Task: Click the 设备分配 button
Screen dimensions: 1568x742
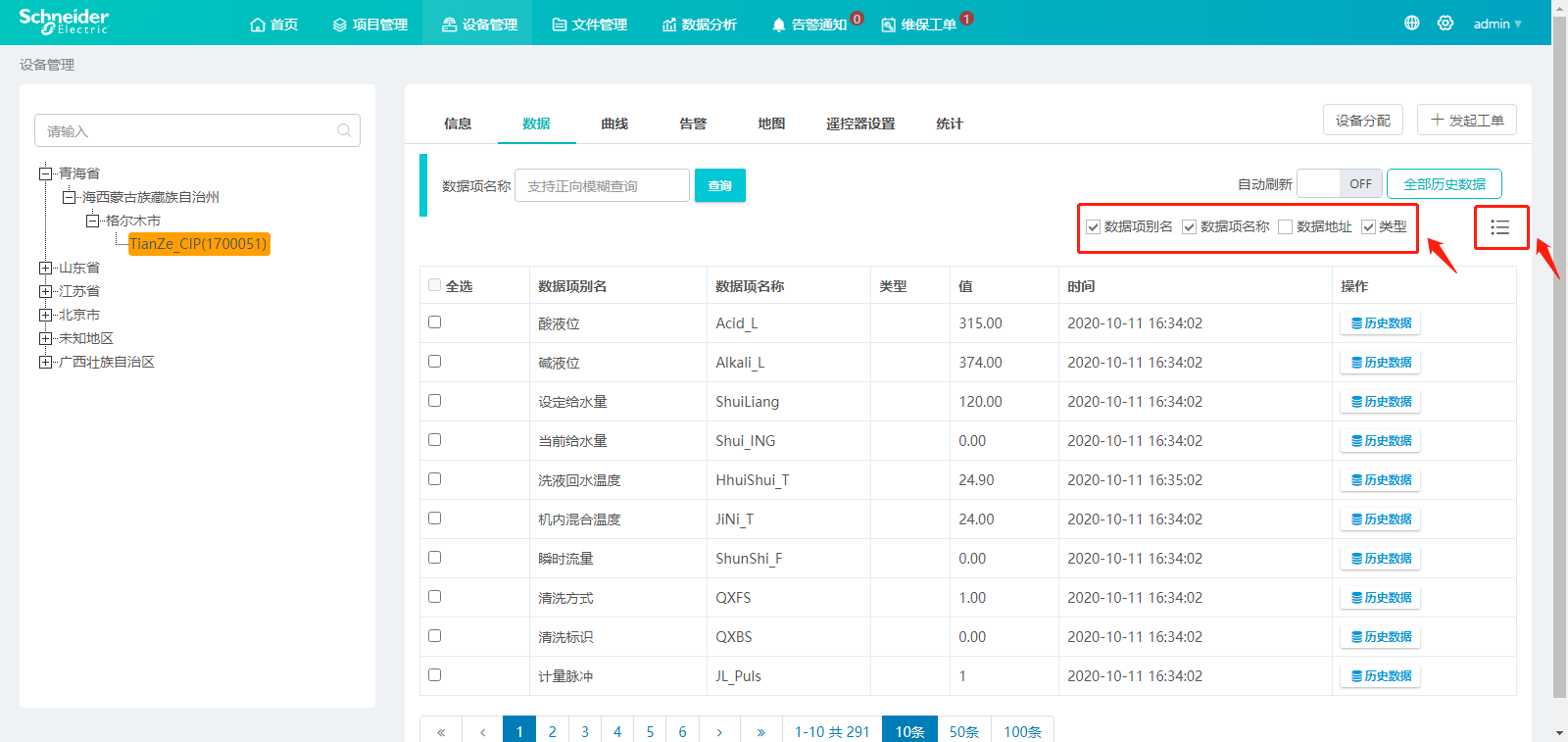Action: tap(1363, 120)
